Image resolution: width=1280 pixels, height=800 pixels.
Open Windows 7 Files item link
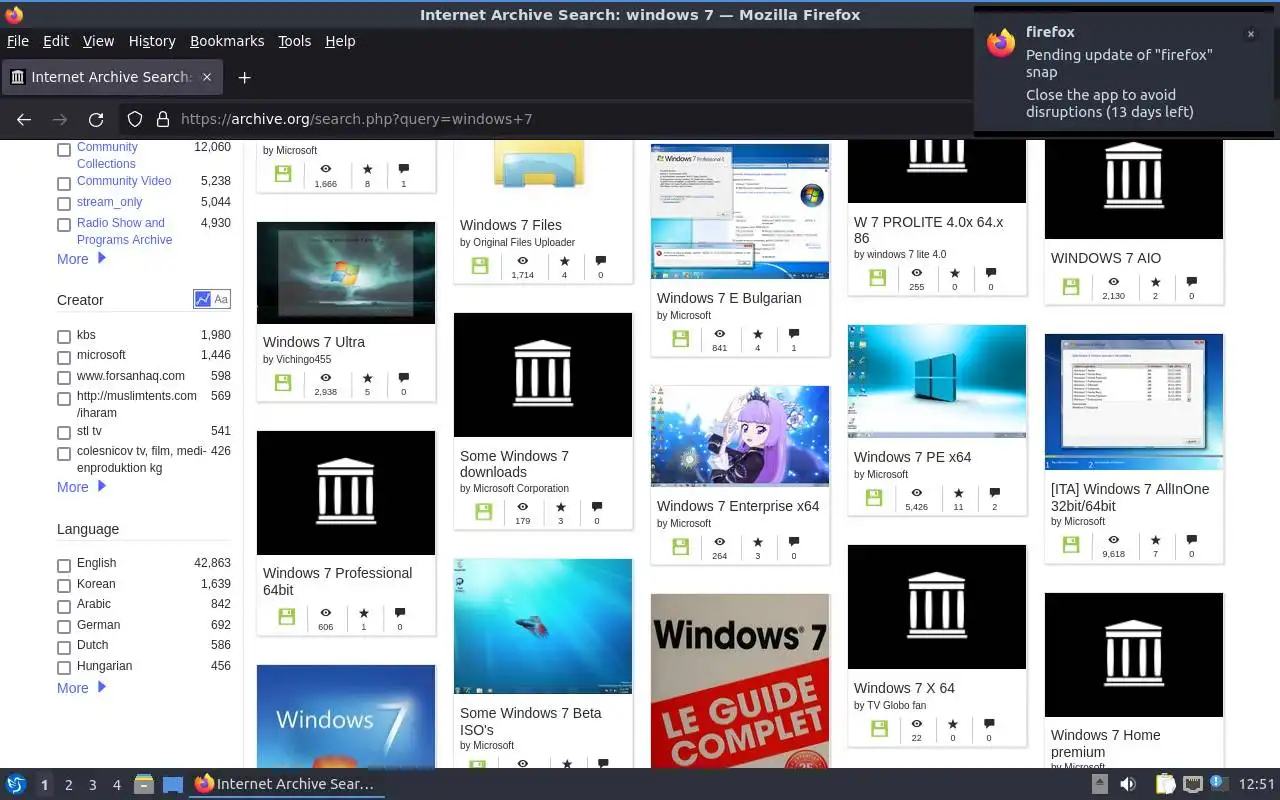click(x=511, y=225)
